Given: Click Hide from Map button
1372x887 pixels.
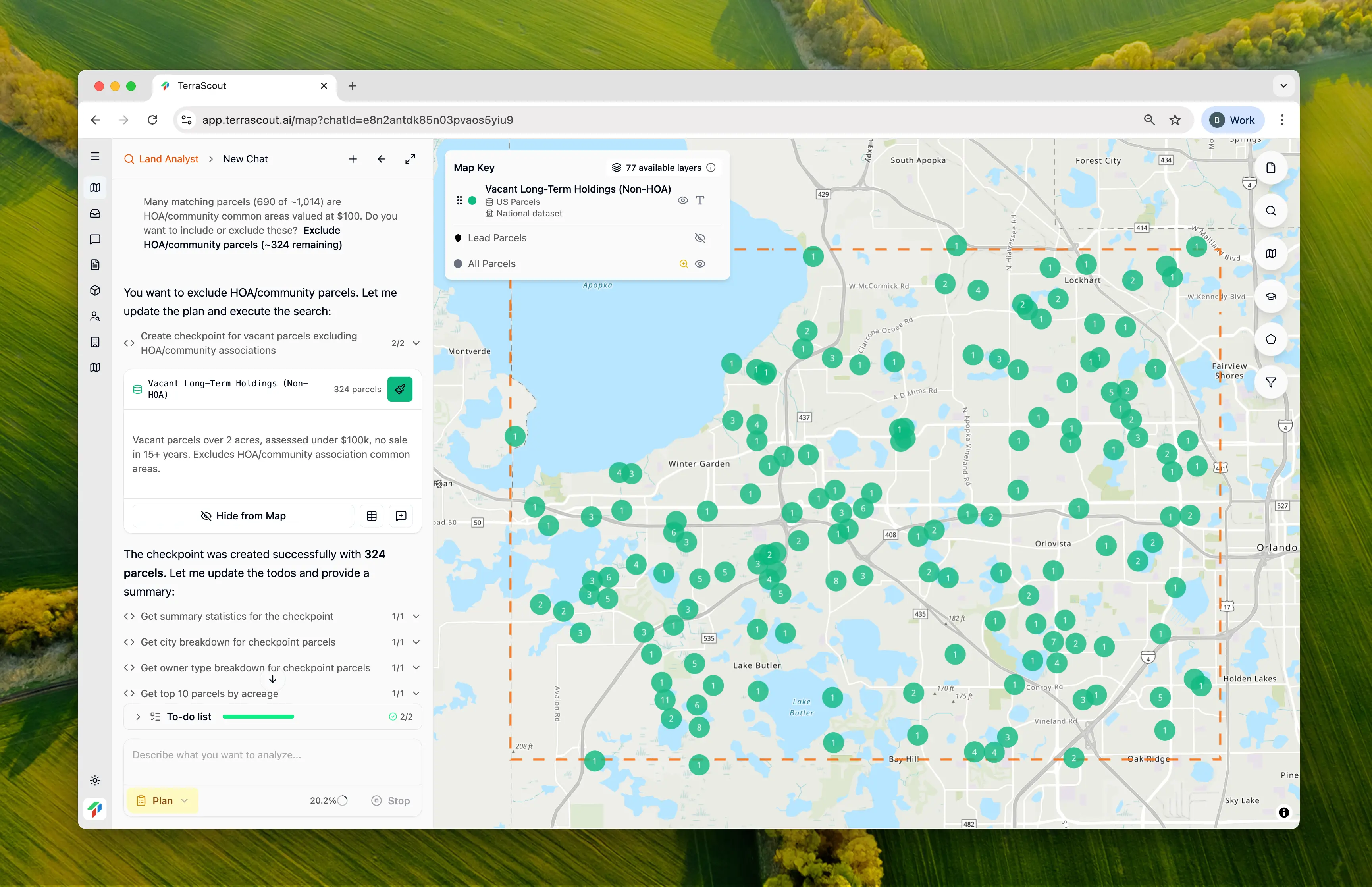Looking at the screenshot, I should click(243, 516).
